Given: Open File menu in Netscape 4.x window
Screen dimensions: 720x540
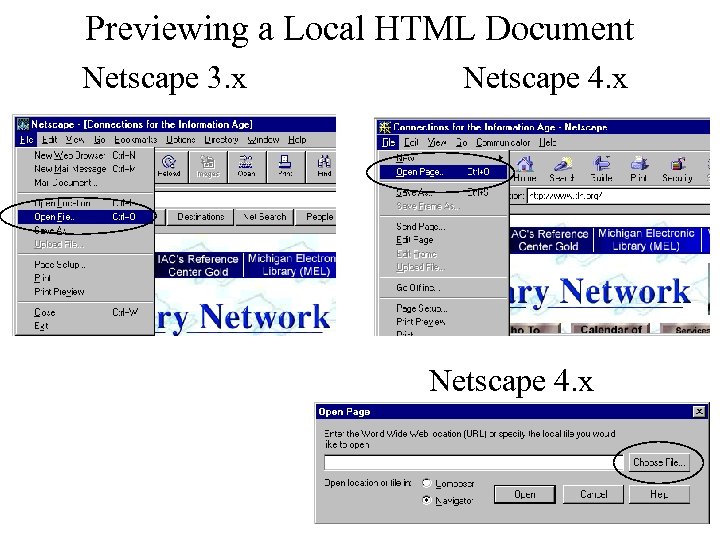Looking at the screenshot, I should [388, 142].
